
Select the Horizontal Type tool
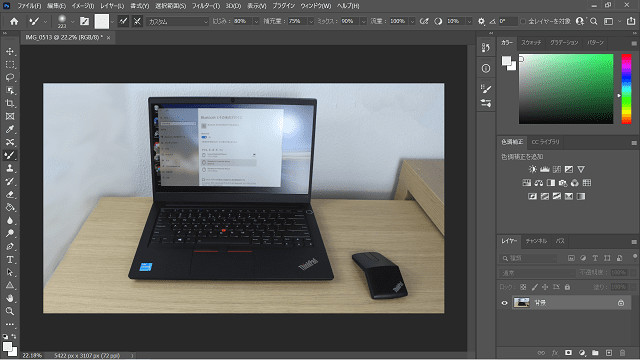click(x=10, y=260)
